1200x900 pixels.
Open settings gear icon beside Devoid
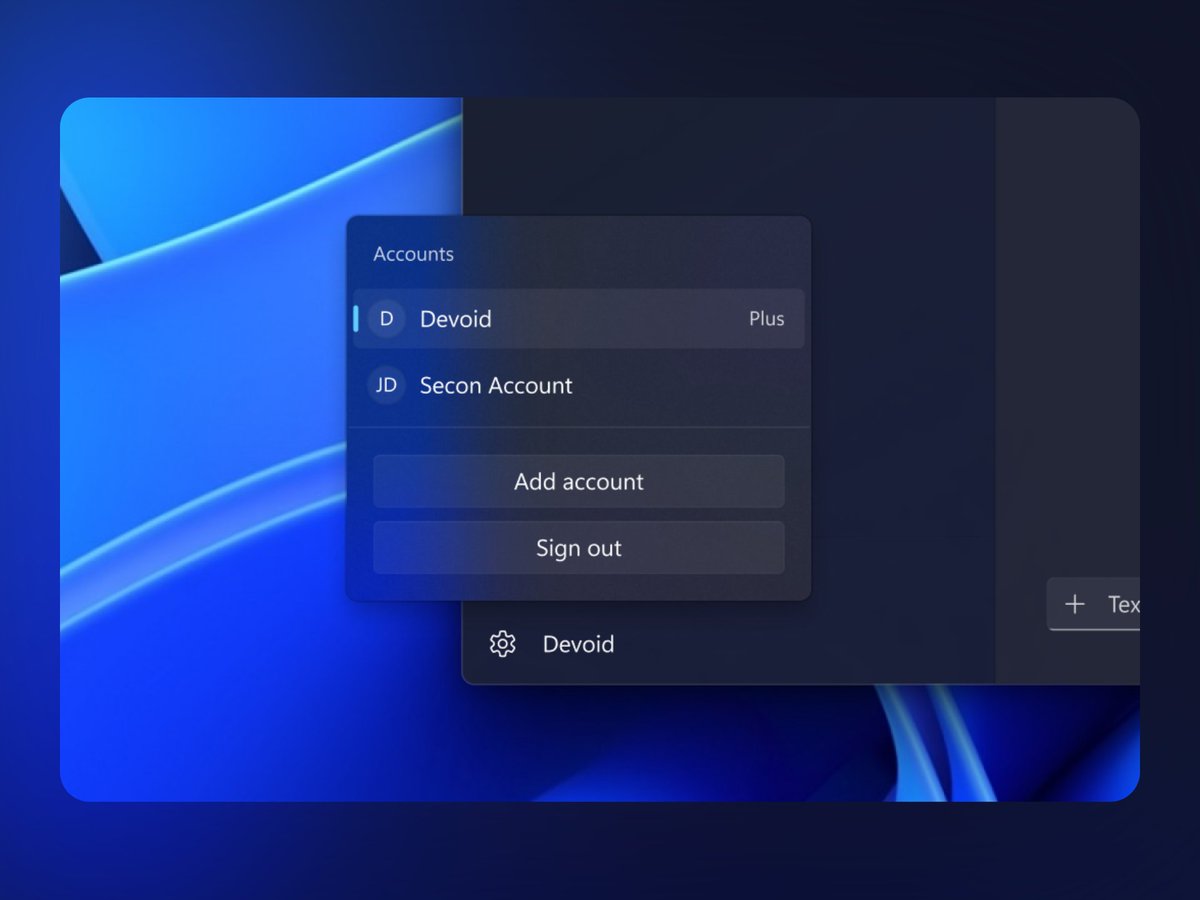coord(502,644)
